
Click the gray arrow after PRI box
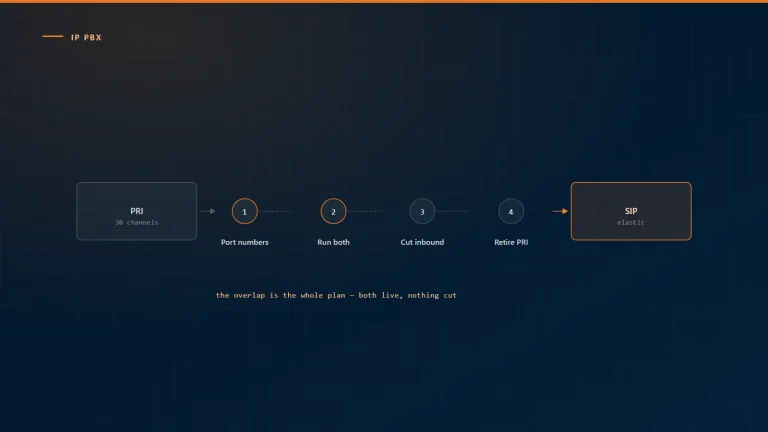coord(208,211)
